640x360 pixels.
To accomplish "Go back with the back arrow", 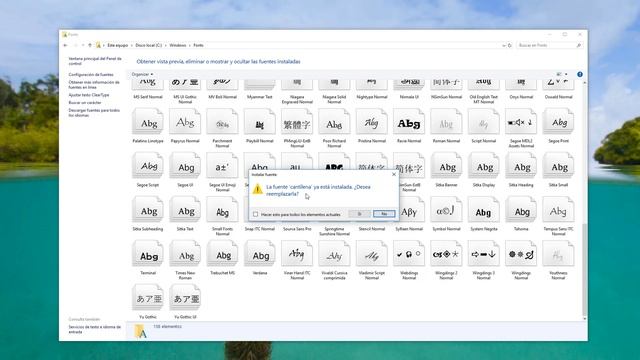I will (x=66, y=45).
